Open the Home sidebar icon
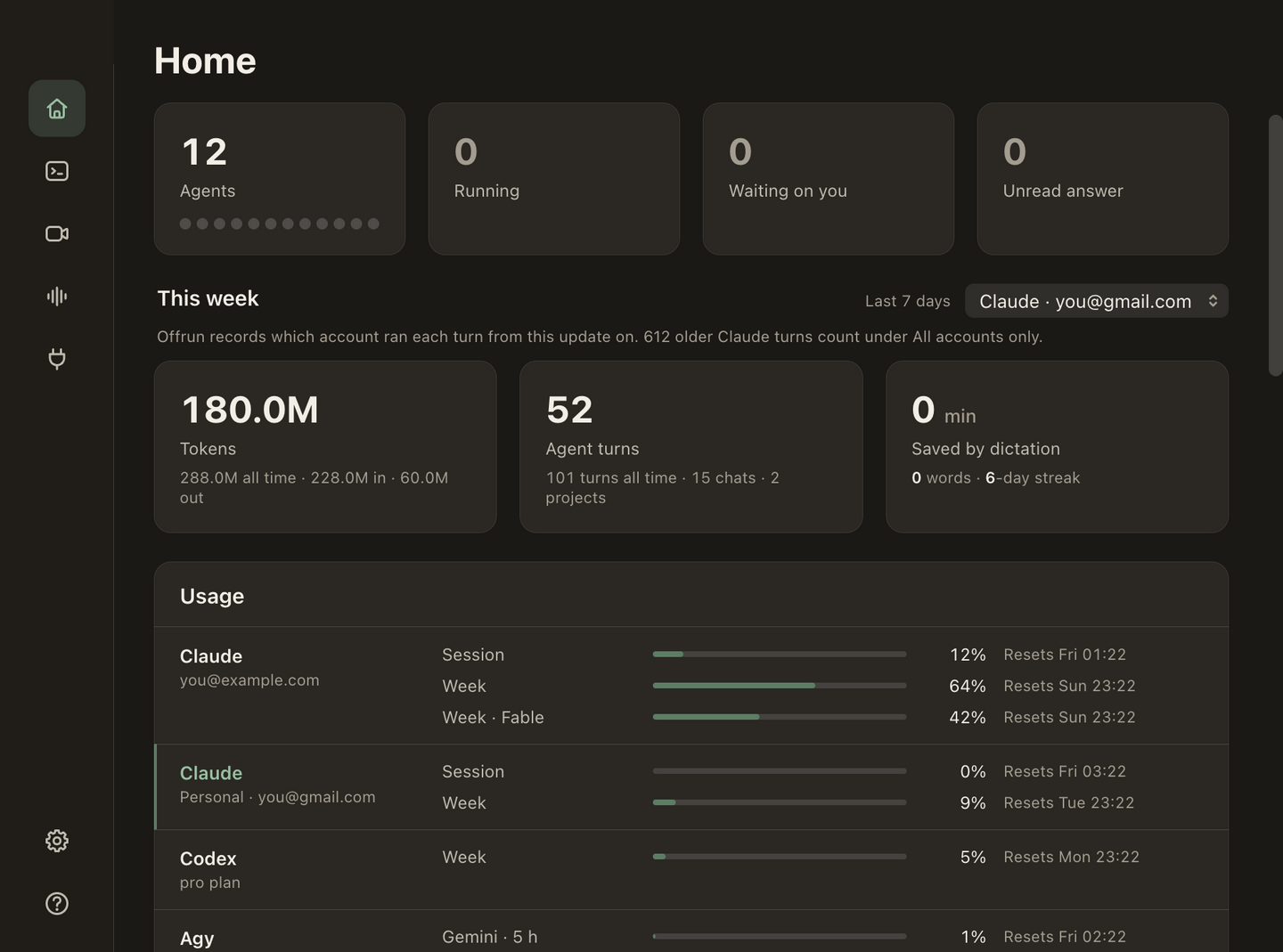 click(x=57, y=109)
